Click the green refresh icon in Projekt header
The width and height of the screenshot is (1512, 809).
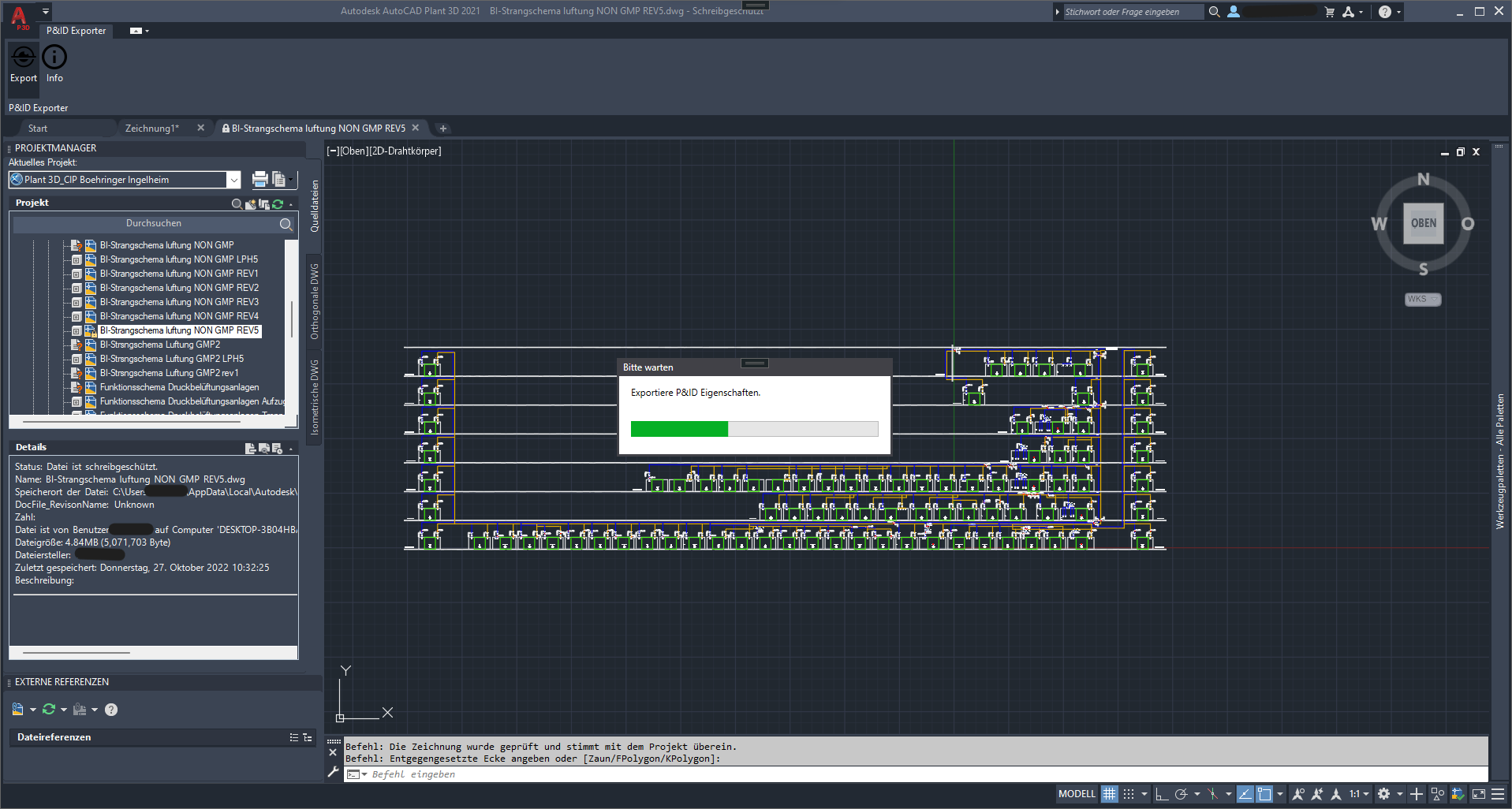278,204
